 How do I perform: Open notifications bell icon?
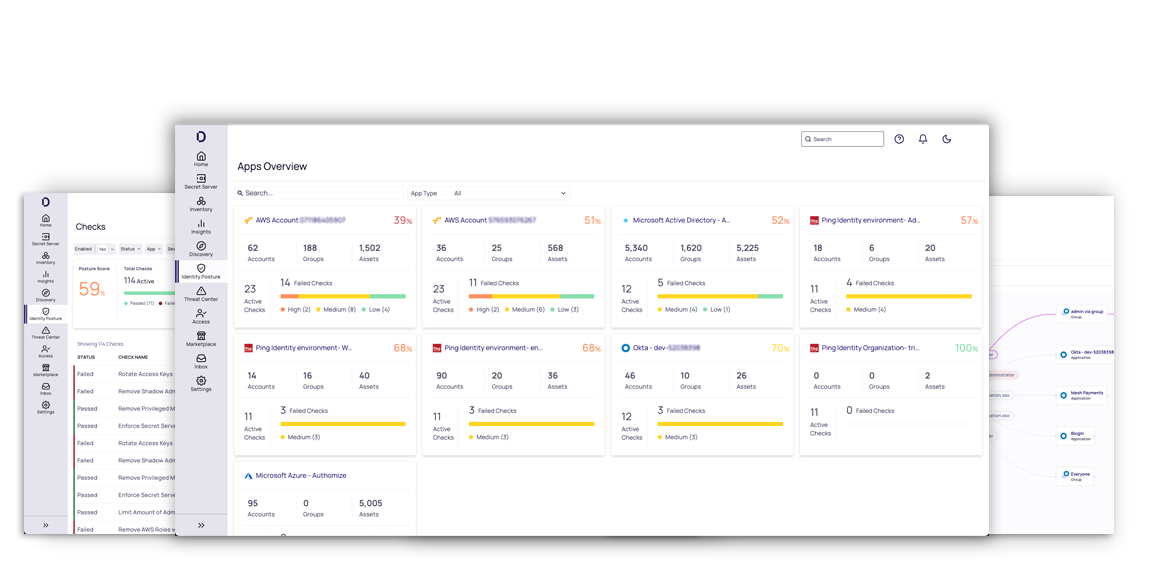click(x=923, y=139)
